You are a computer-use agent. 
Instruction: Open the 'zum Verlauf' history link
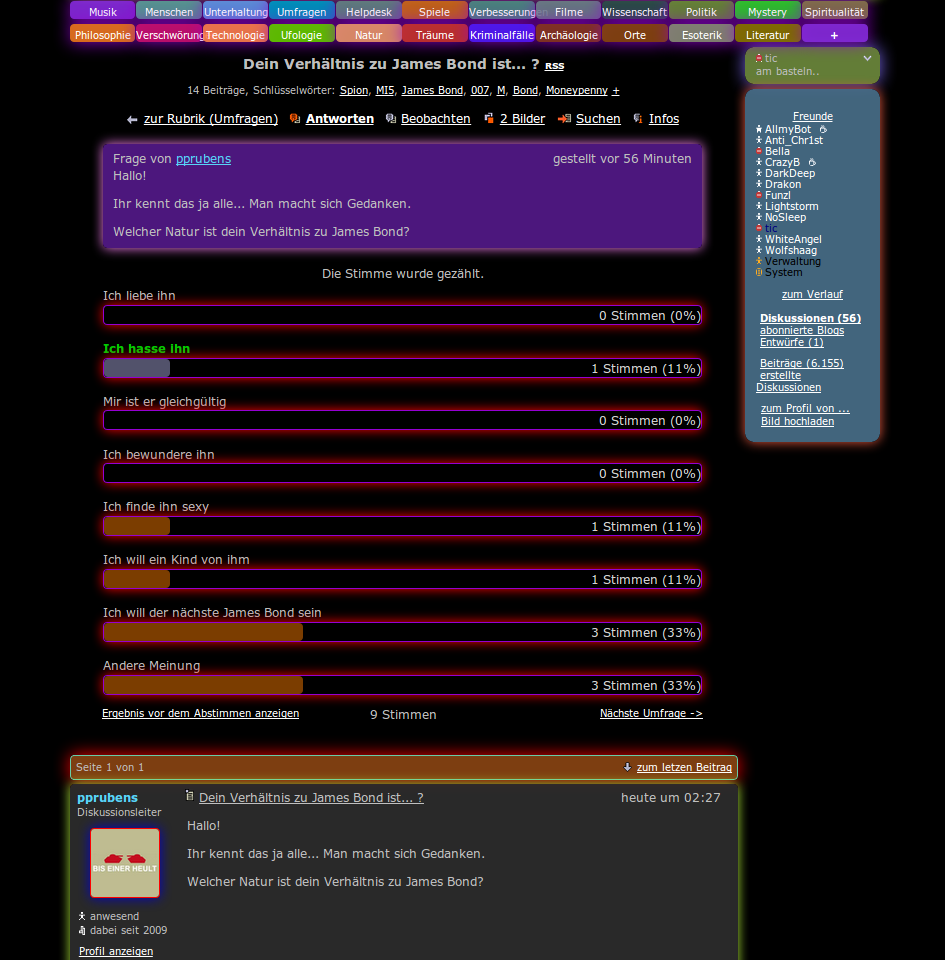tap(812, 294)
